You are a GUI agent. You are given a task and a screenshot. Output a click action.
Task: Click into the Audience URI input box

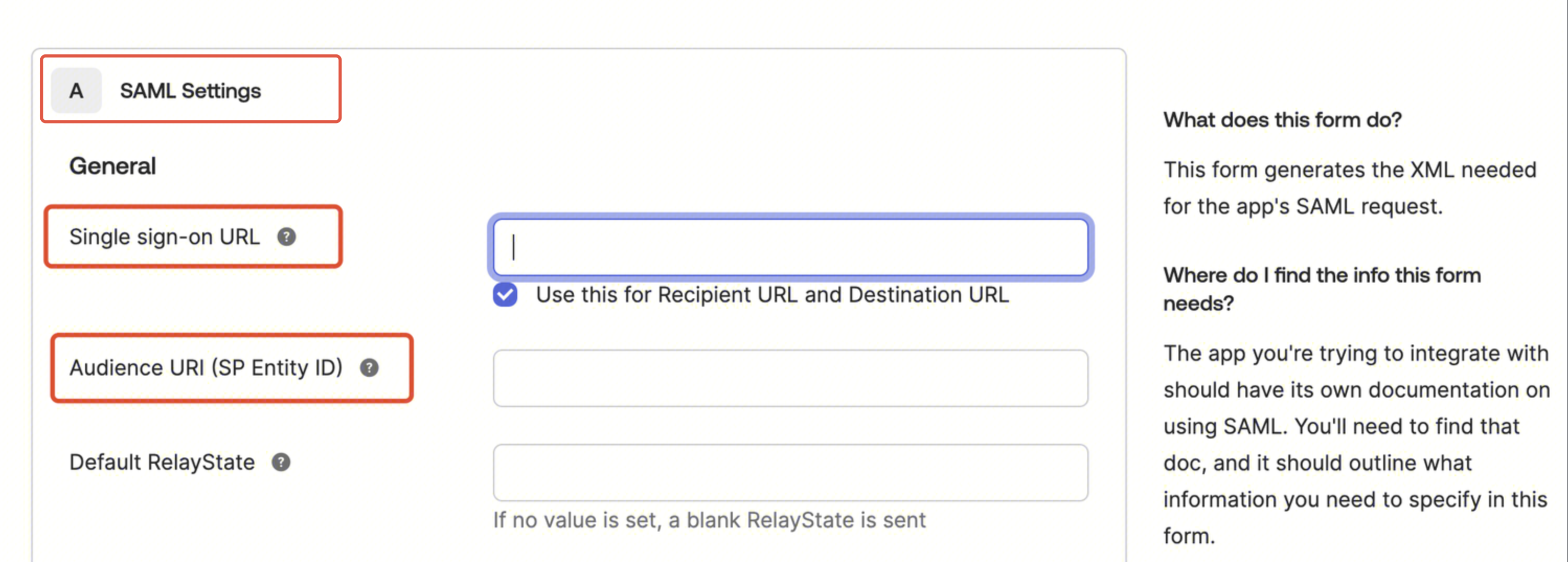[790, 378]
